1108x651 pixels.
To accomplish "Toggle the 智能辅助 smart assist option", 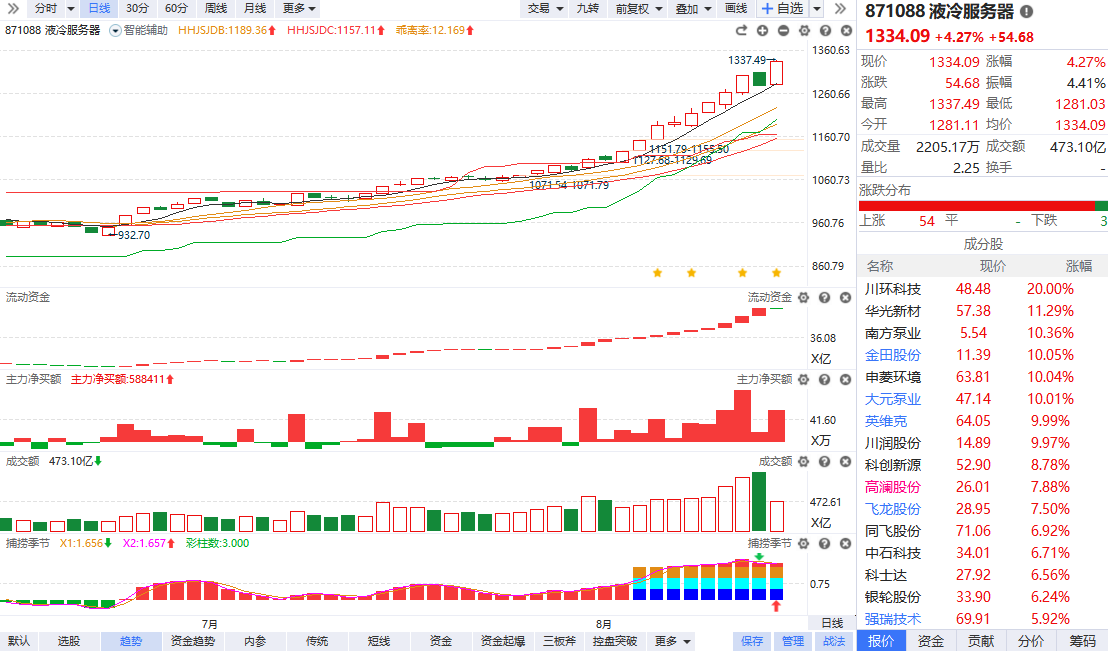I will pos(138,30).
